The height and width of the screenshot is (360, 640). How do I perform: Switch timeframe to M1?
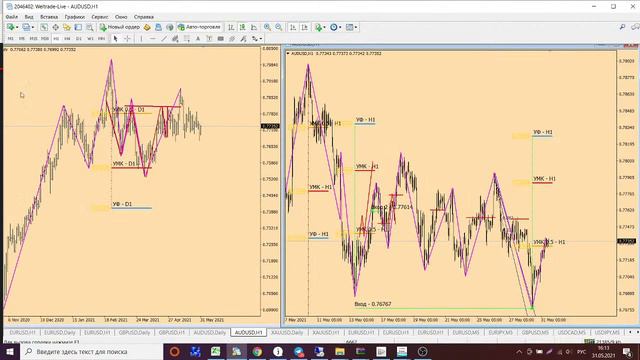pos(11,39)
